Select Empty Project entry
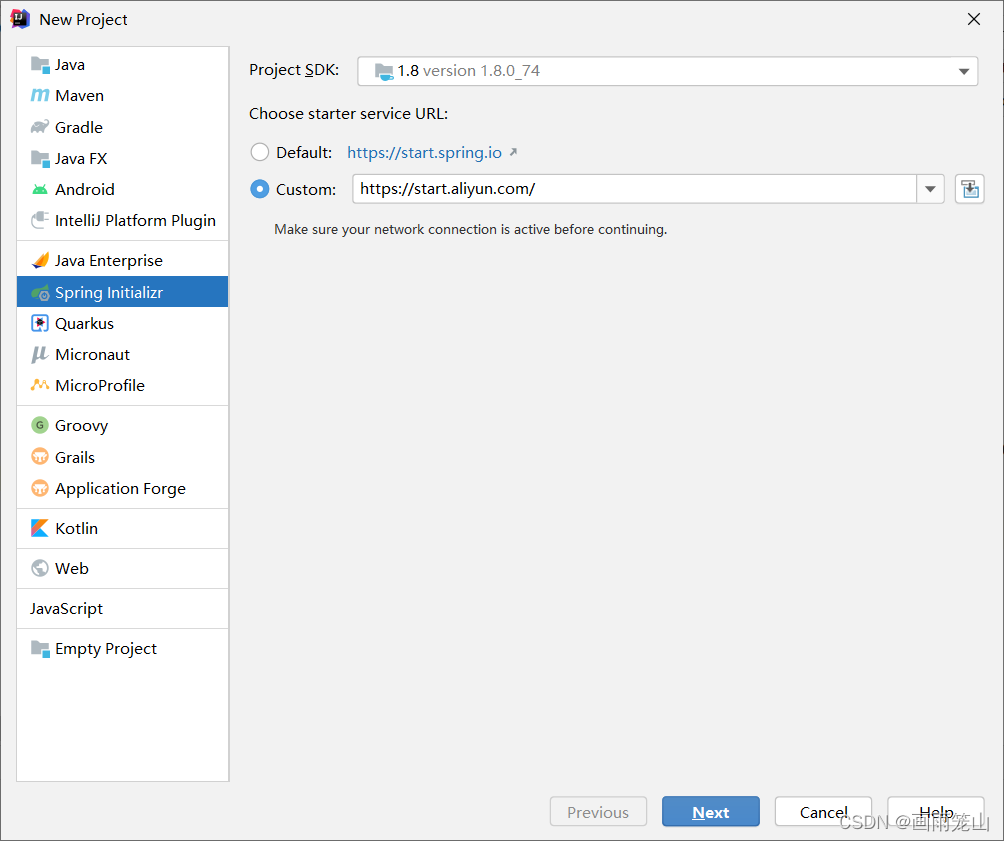The width and height of the screenshot is (1004, 841). 122,649
